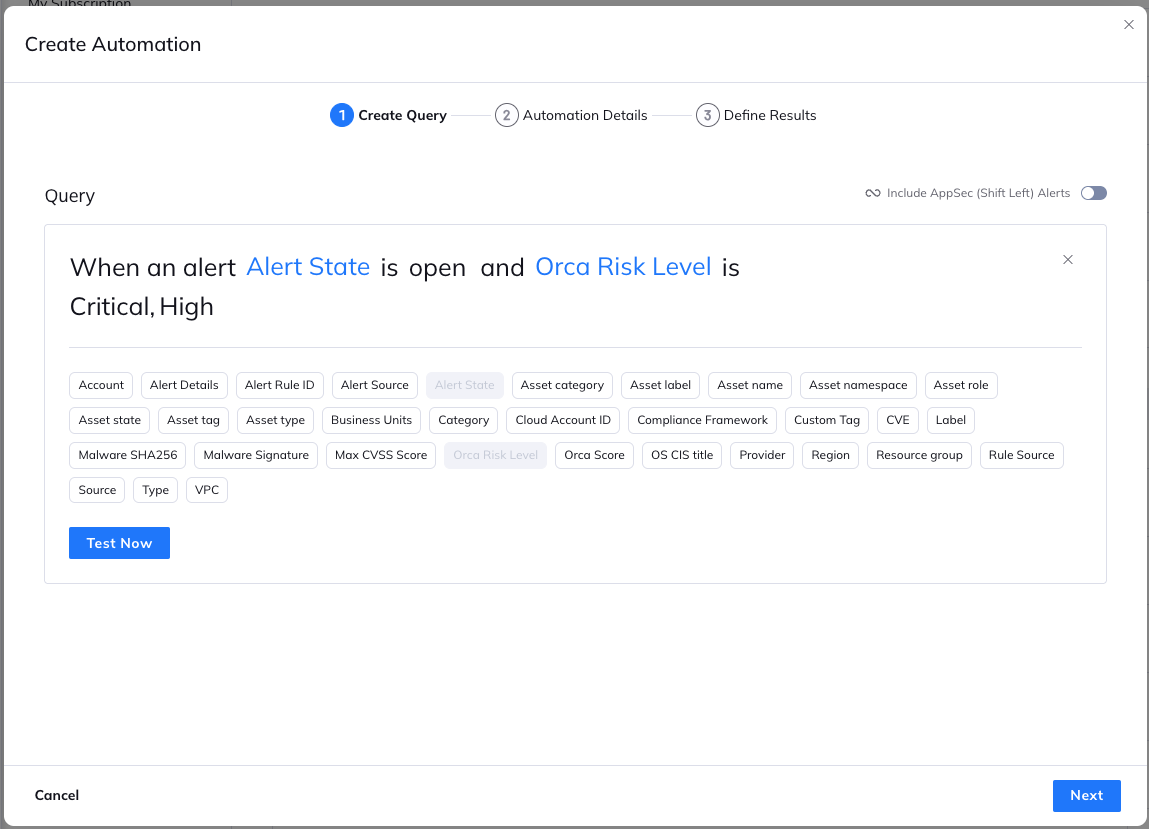Add the Custom Tag filter
Image resolution: width=1149 pixels, height=829 pixels.
[x=827, y=420]
